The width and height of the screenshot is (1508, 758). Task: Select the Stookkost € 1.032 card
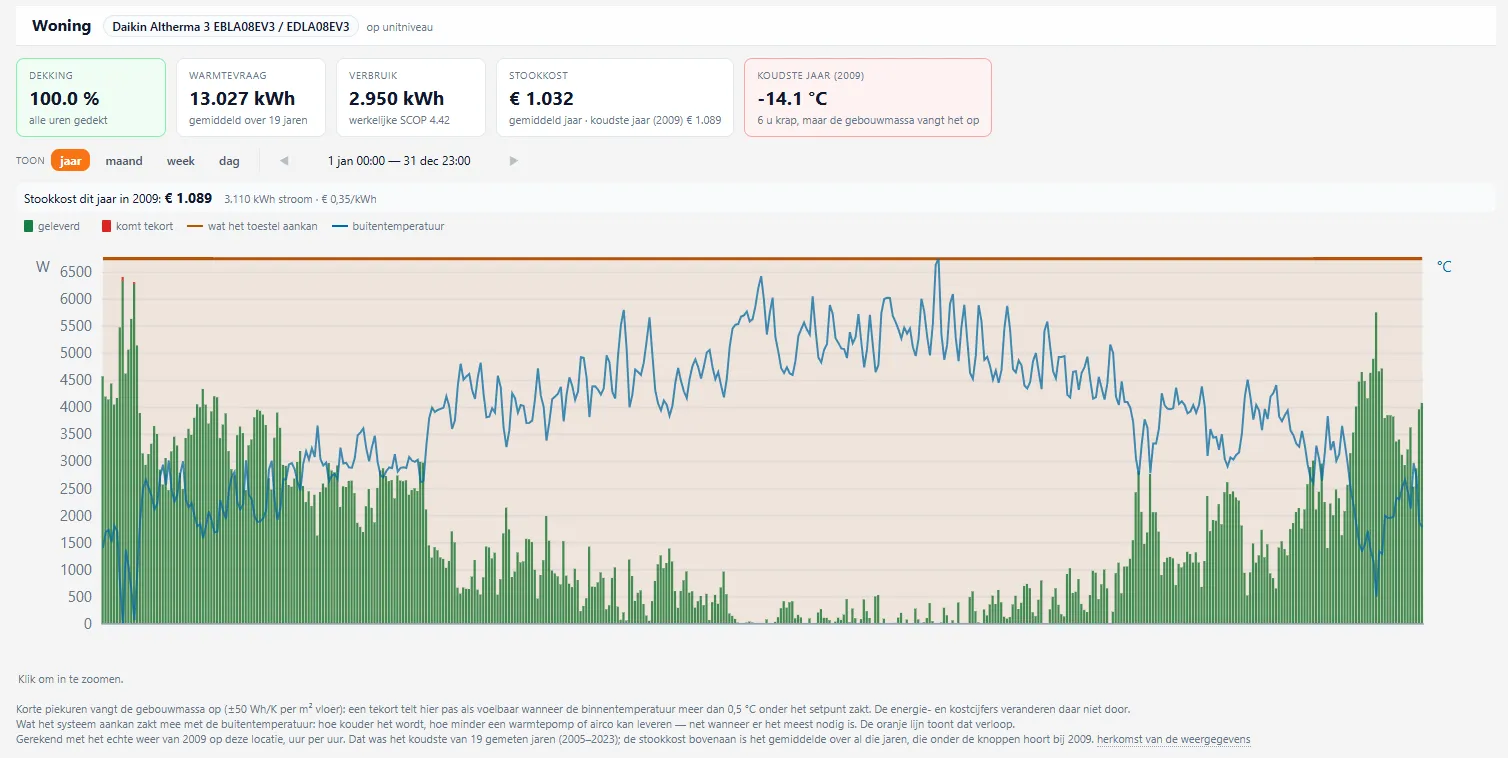pyautogui.click(x=615, y=97)
